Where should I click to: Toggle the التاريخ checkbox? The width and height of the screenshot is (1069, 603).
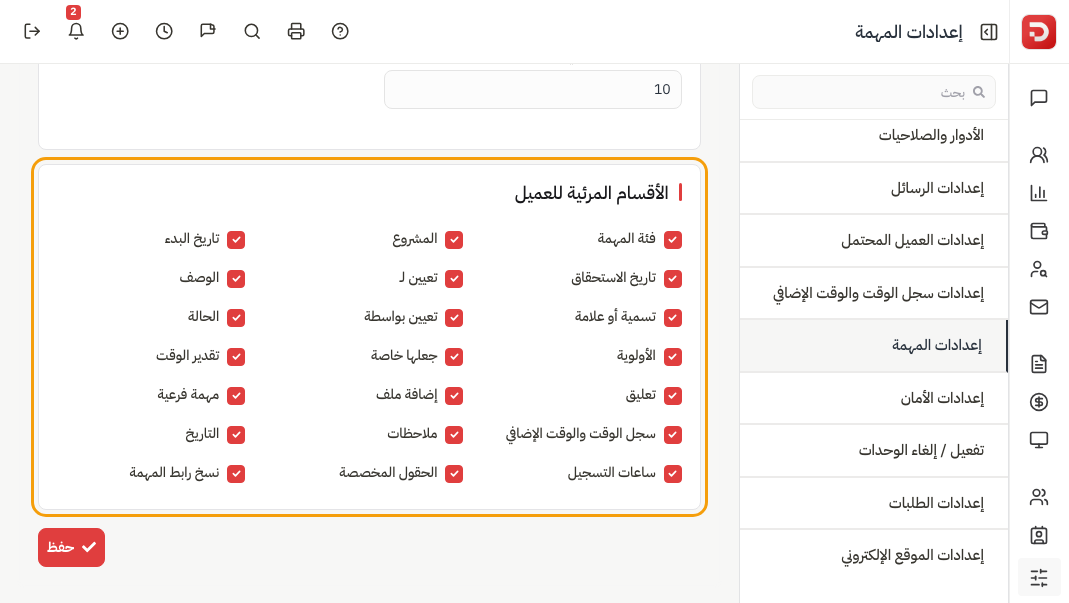236,435
